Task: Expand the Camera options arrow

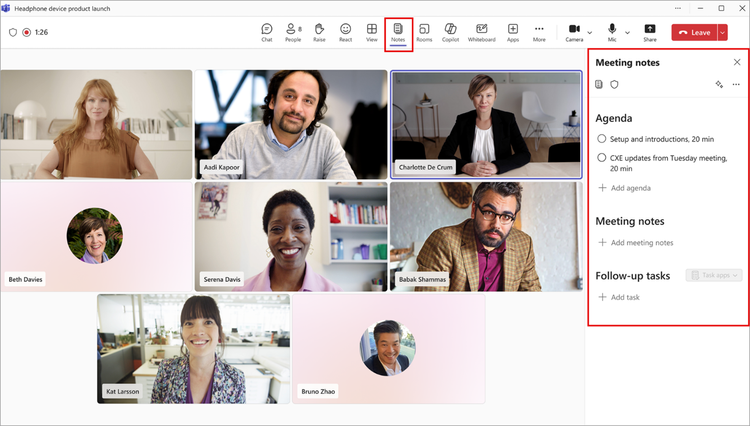Action: [x=590, y=33]
